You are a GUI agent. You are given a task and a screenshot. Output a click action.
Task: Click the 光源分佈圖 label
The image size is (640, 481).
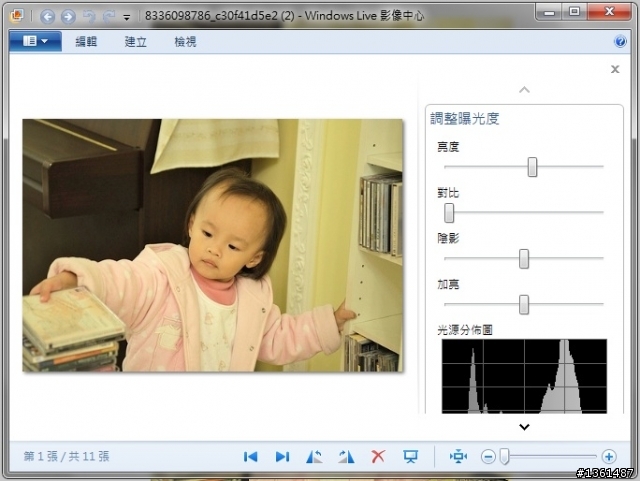tap(465, 330)
